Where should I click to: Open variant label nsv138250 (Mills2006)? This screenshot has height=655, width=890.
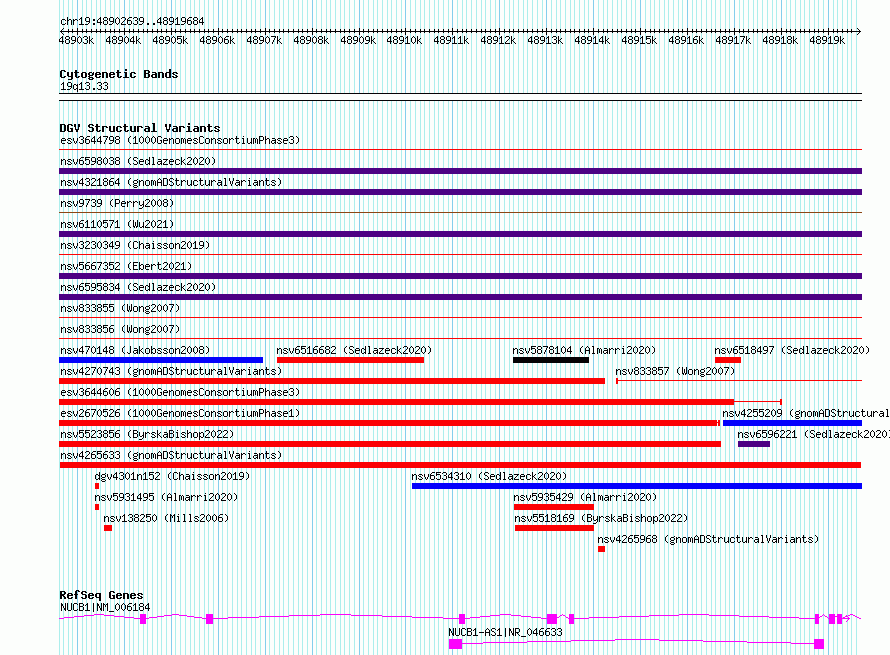166,518
